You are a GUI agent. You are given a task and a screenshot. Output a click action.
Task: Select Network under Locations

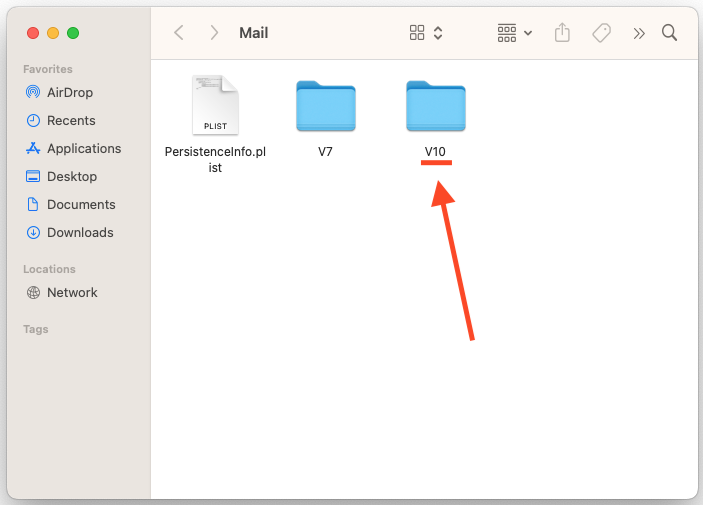point(72,292)
